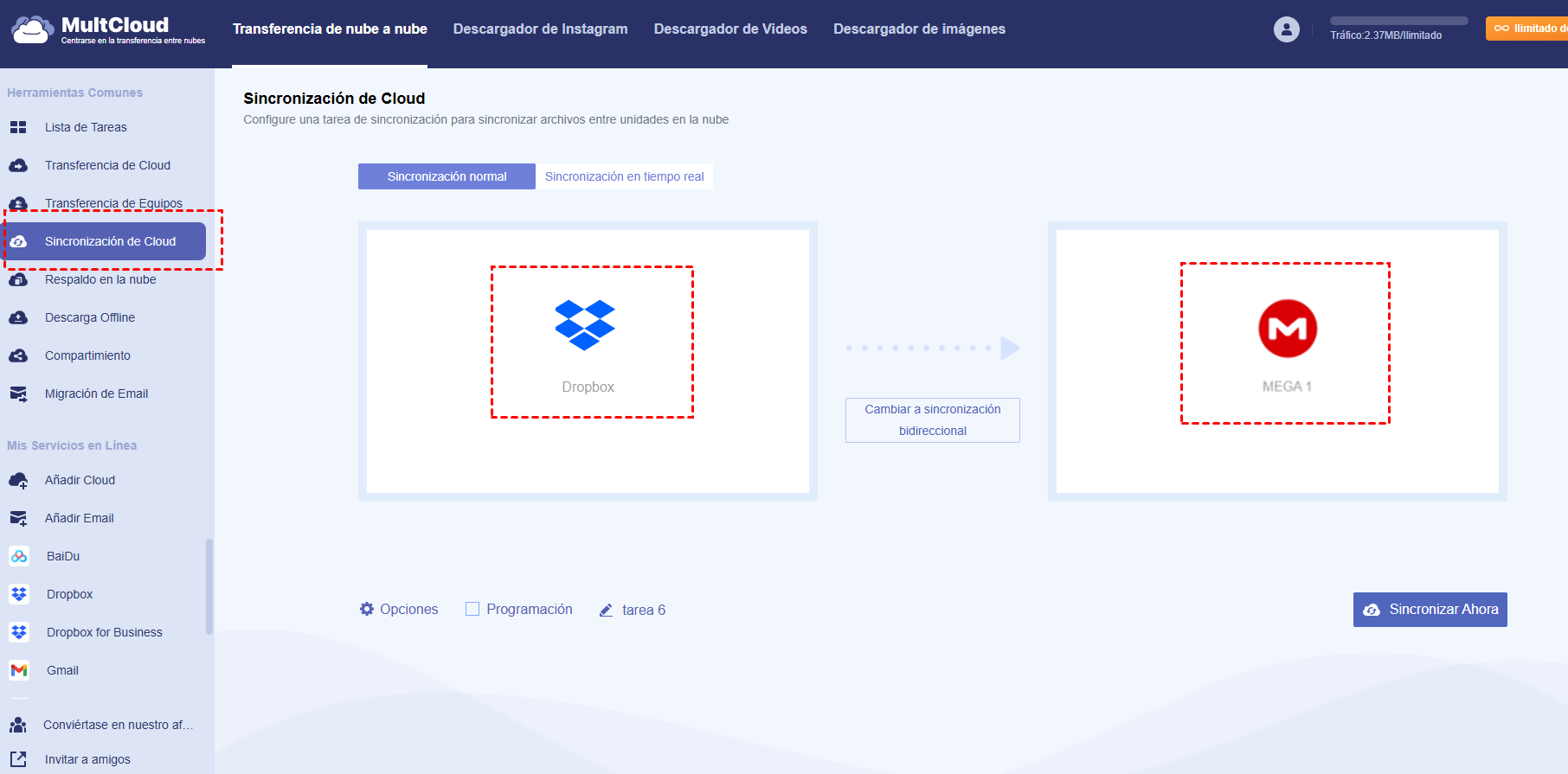The image size is (1568, 774).
Task: Click the Añadir Email envelope icon
Action: [18, 518]
